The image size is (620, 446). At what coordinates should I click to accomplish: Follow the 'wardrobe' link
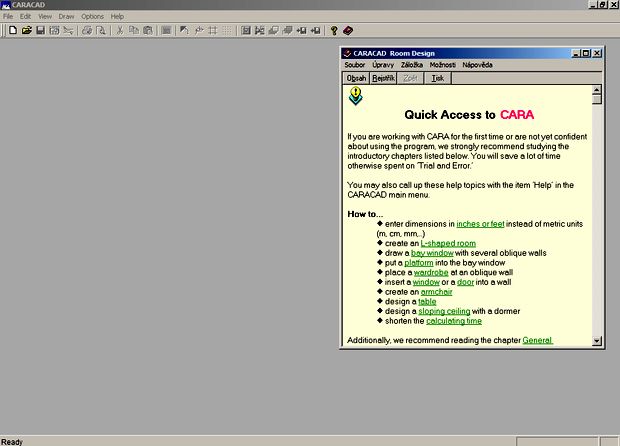point(431,272)
